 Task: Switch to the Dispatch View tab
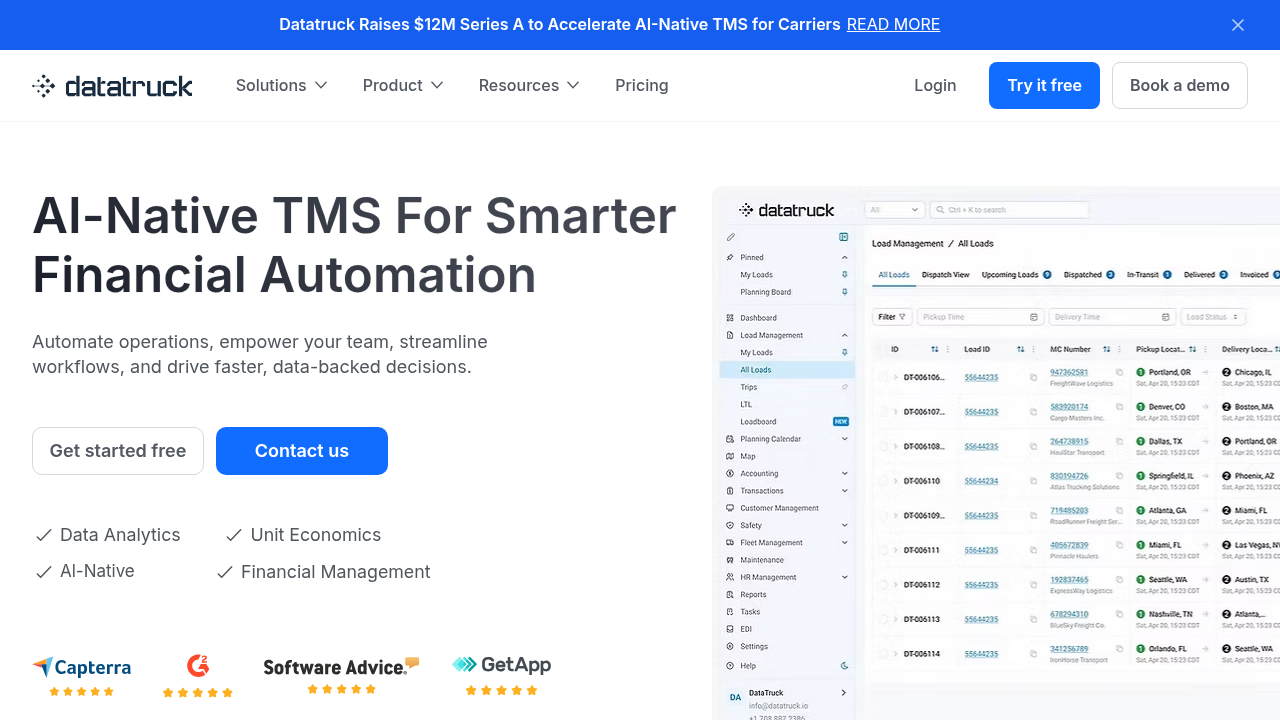click(x=946, y=275)
